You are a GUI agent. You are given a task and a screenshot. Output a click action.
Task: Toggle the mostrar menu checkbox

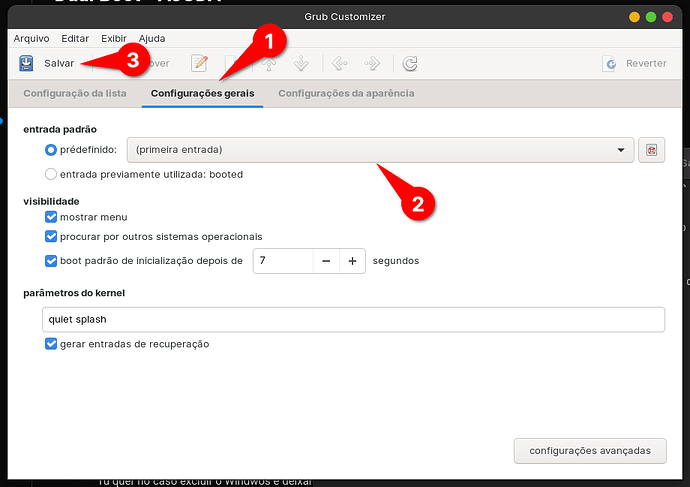click(51, 217)
